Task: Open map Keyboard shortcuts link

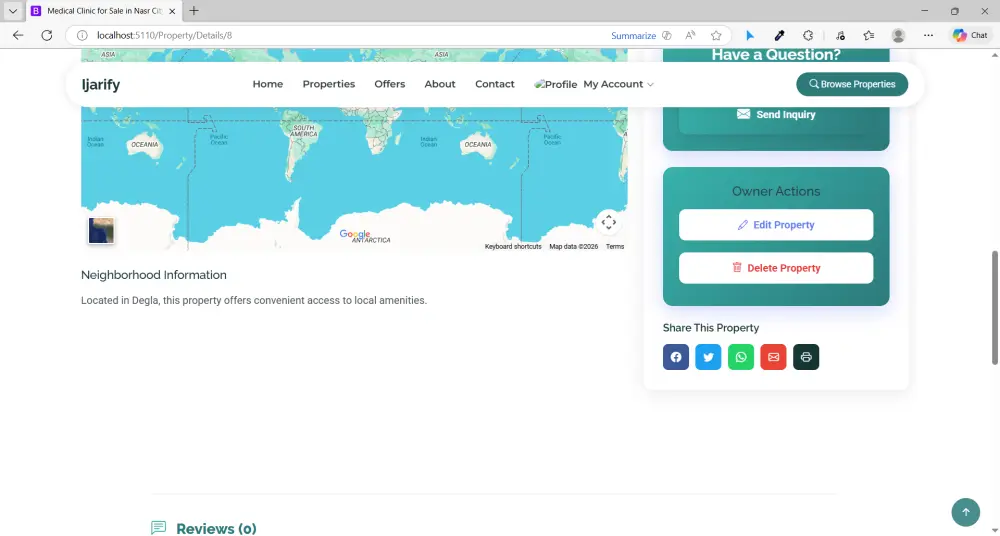Action: click(513, 246)
